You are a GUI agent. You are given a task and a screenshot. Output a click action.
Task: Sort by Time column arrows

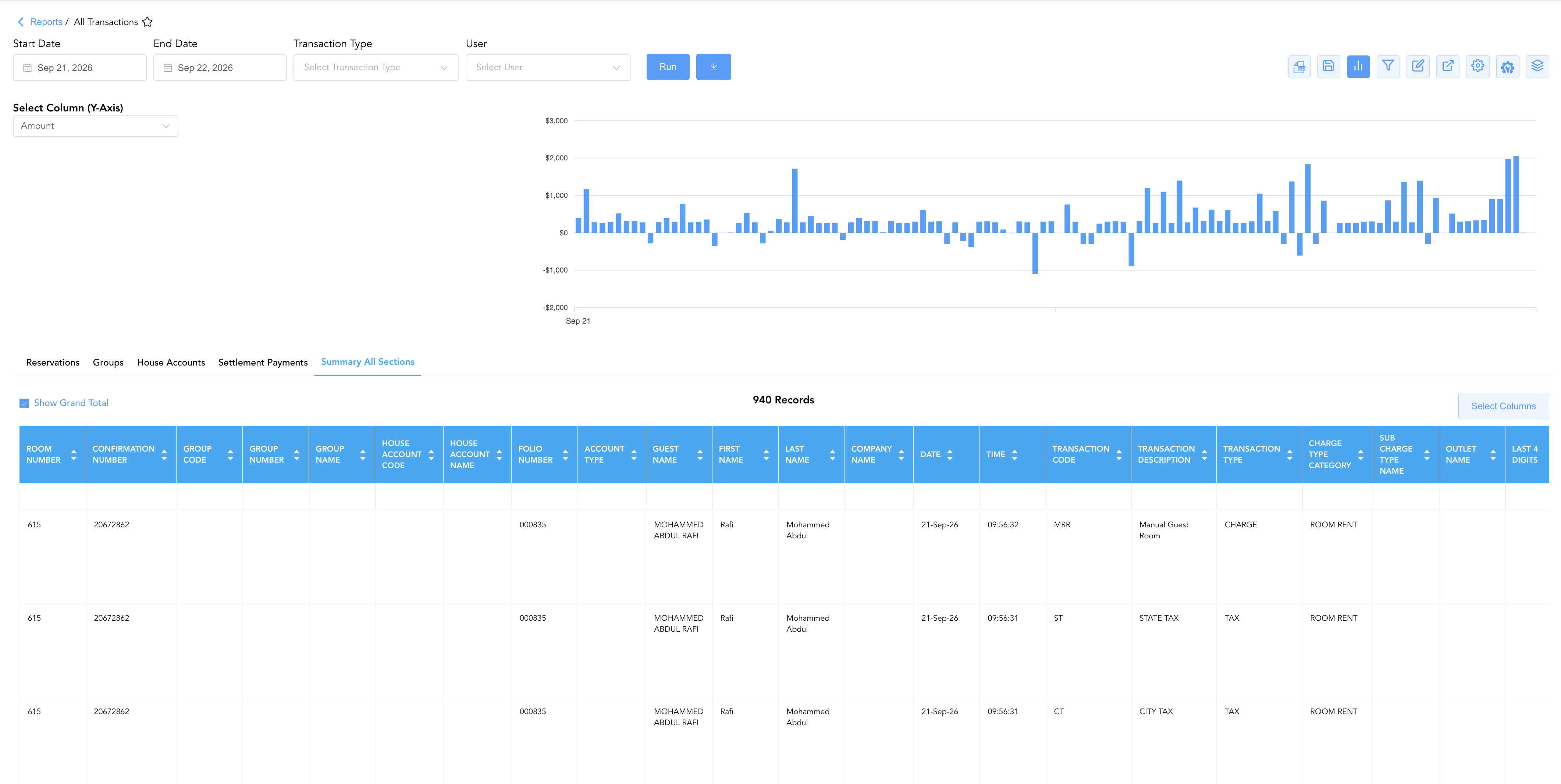click(1014, 455)
